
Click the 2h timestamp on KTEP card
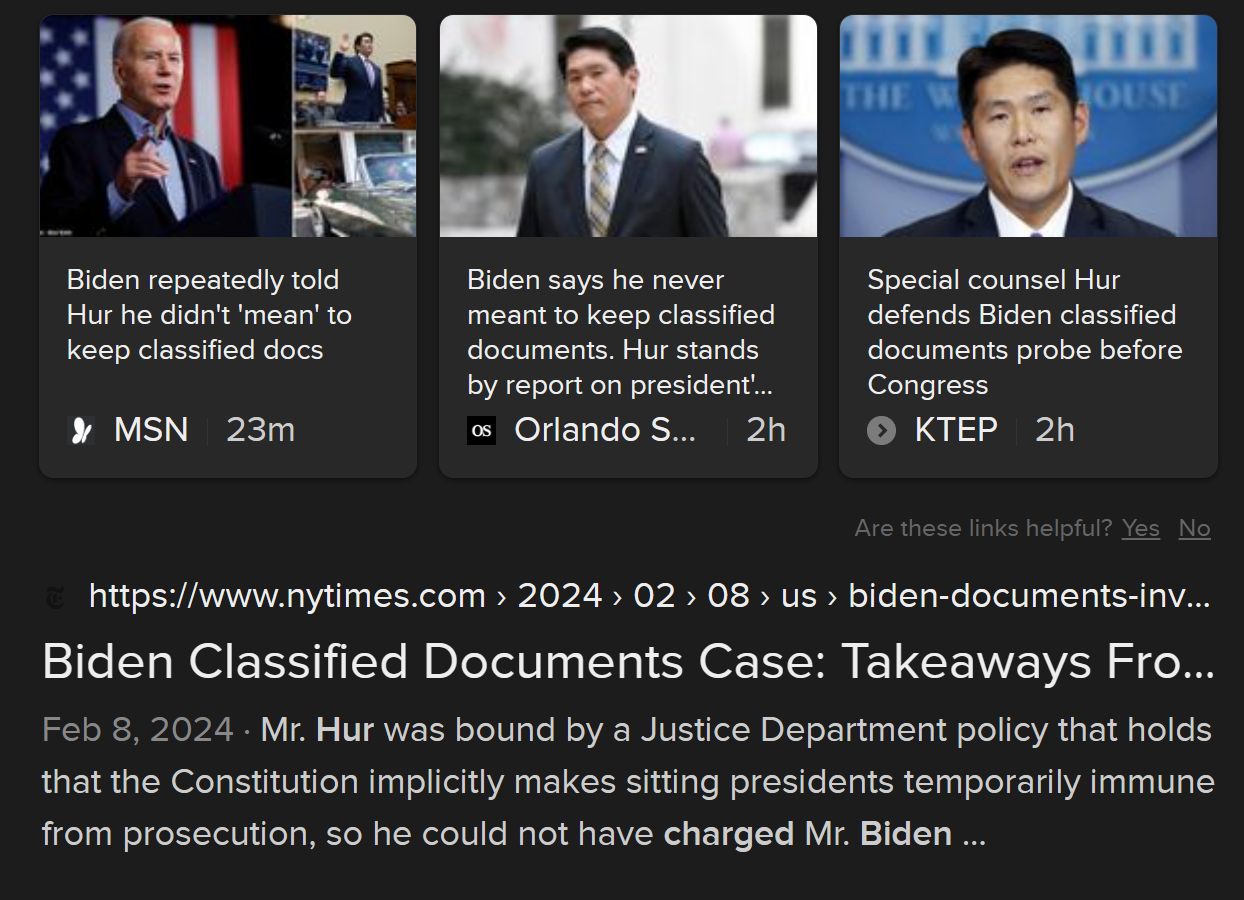(x=1055, y=430)
